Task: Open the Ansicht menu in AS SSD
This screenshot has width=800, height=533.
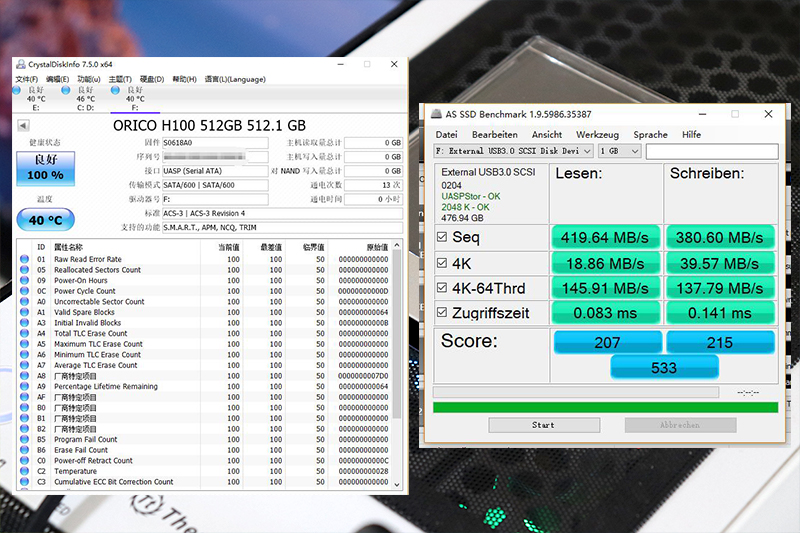Action: coord(546,135)
